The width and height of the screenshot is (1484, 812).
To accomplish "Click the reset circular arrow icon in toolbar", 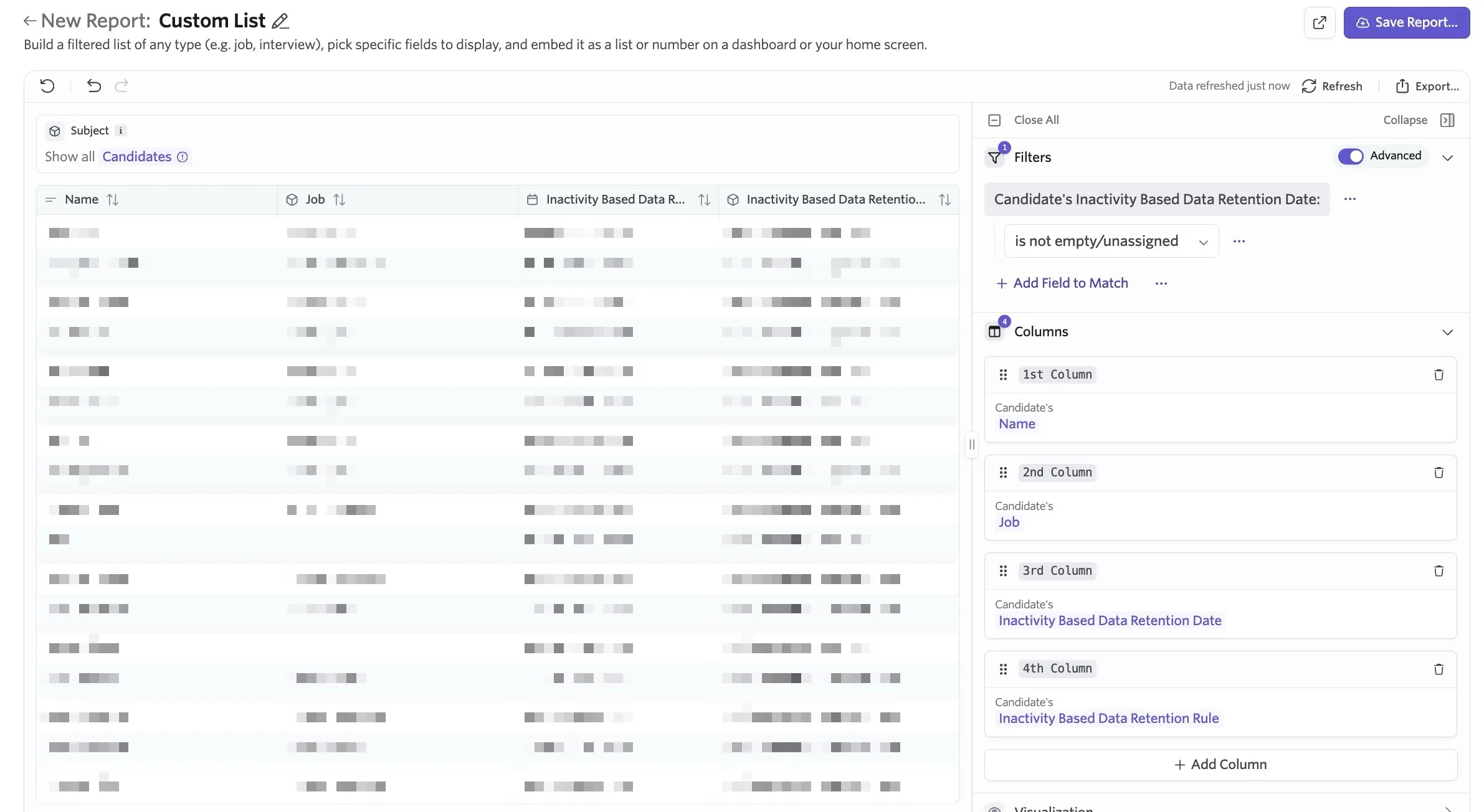I will tap(47, 86).
